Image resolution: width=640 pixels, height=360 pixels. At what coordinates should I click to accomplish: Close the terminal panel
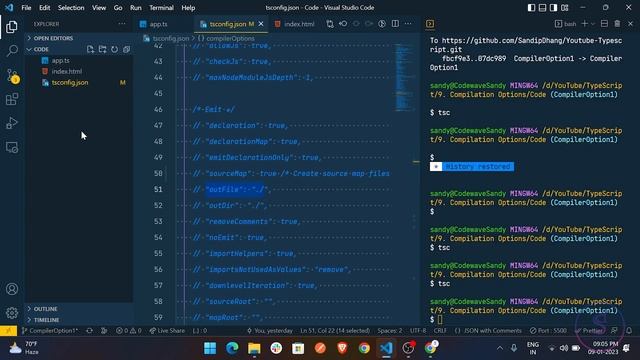point(631,24)
